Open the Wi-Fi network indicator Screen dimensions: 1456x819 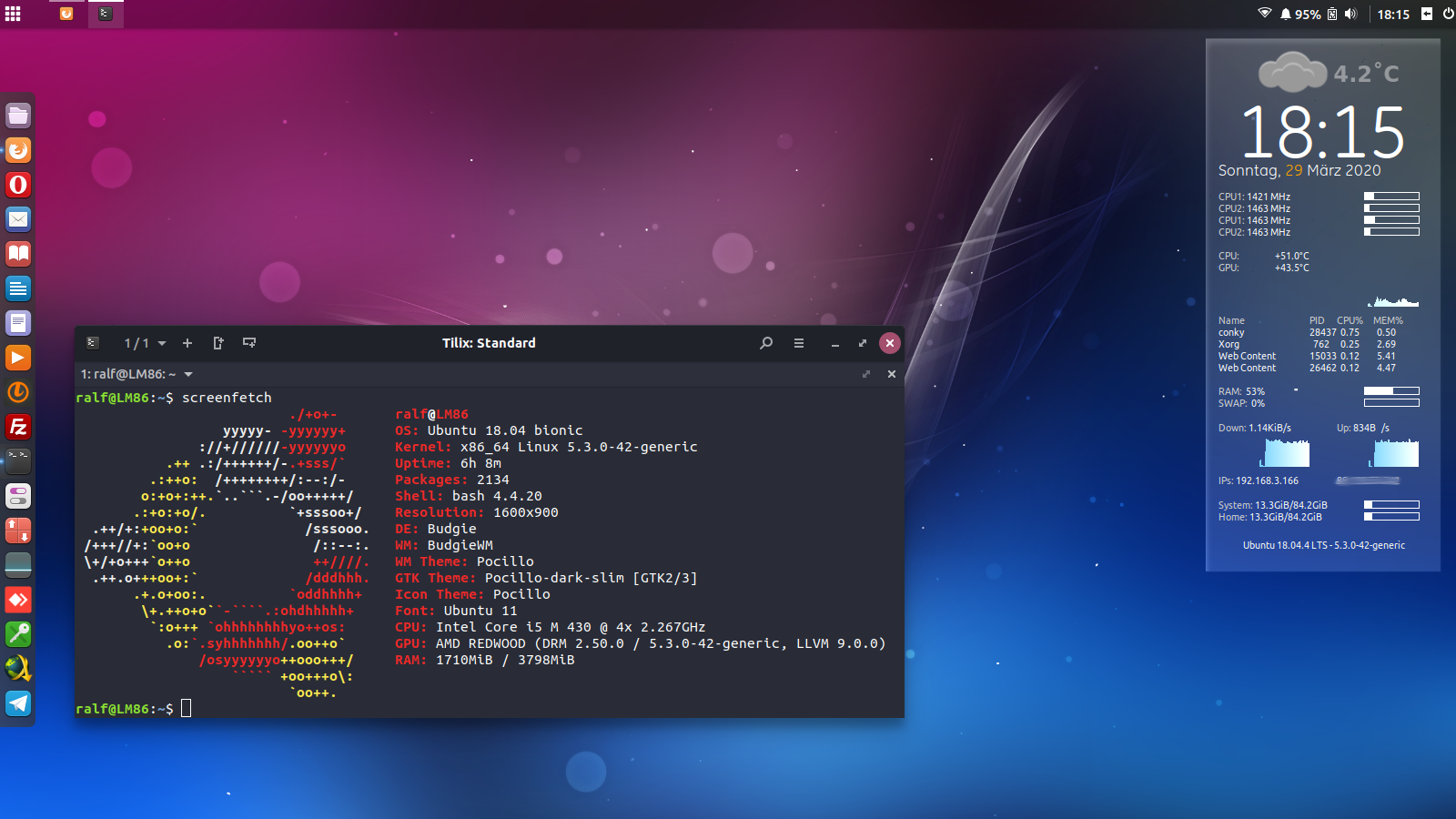point(1265,14)
